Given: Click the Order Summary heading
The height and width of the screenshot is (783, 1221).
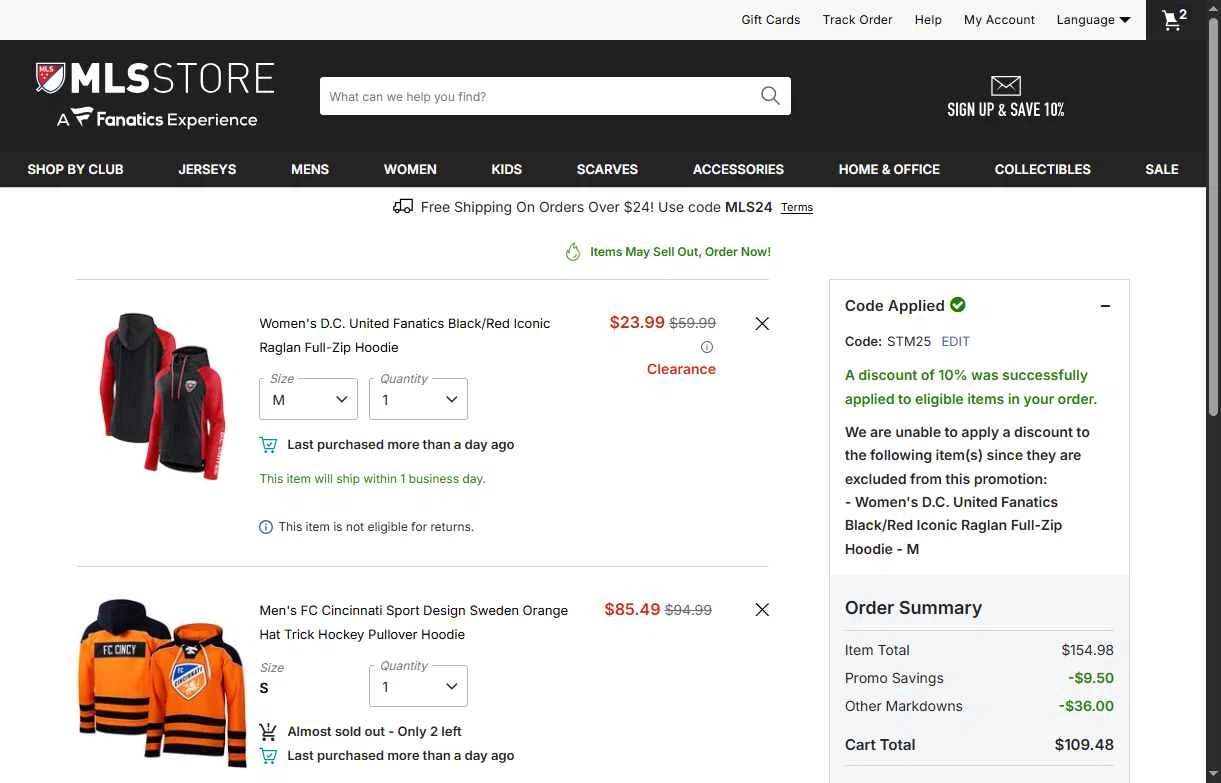Looking at the screenshot, I should coord(913,608).
